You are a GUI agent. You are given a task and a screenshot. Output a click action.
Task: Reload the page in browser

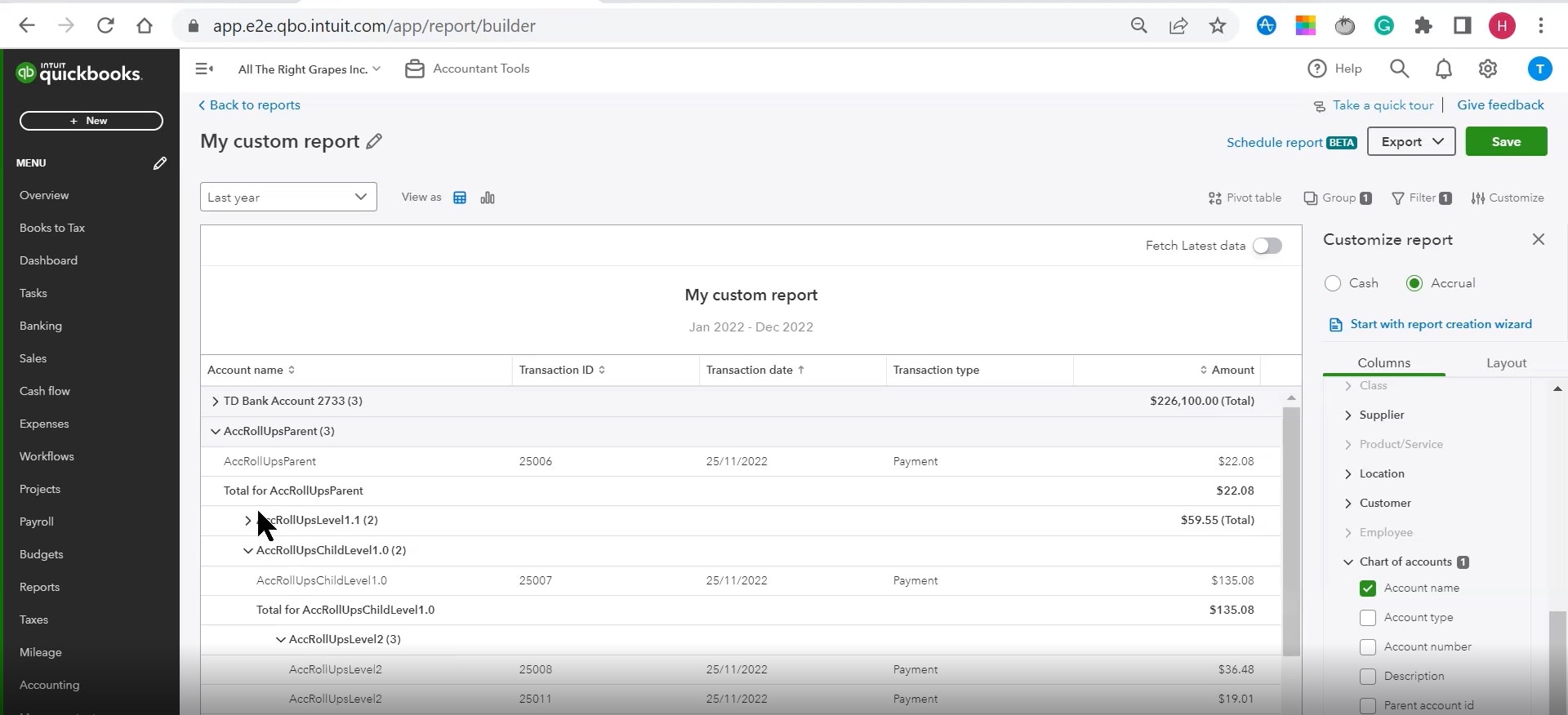(105, 25)
